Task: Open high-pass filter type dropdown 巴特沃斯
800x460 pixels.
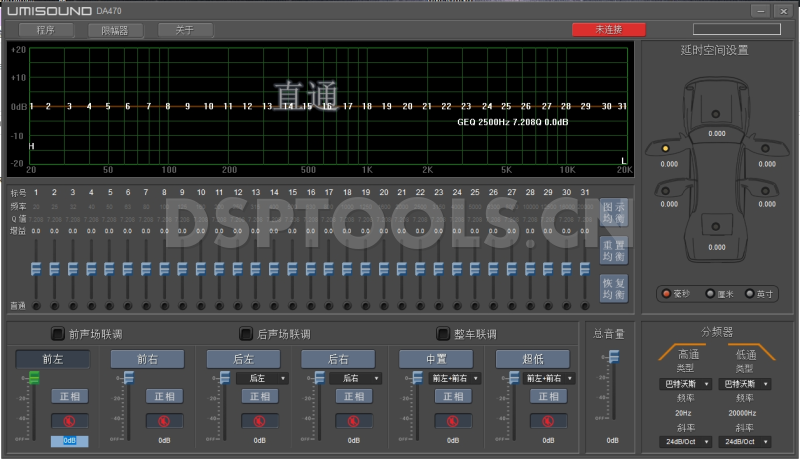Action: [x=685, y=384]
